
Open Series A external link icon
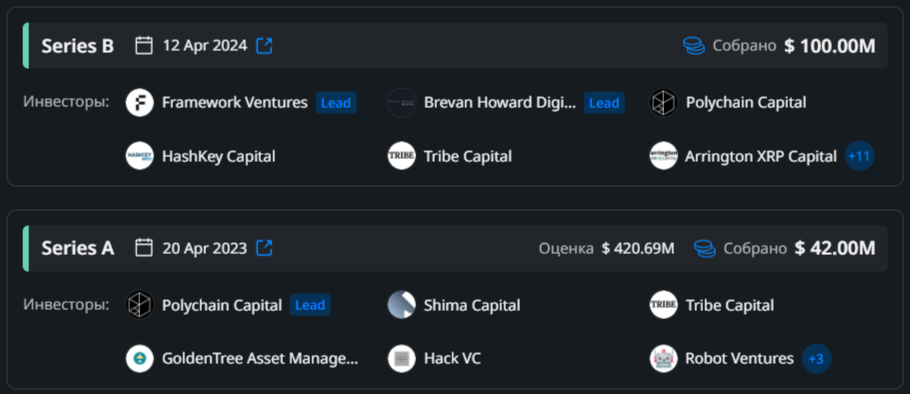[x=265, y=248]
